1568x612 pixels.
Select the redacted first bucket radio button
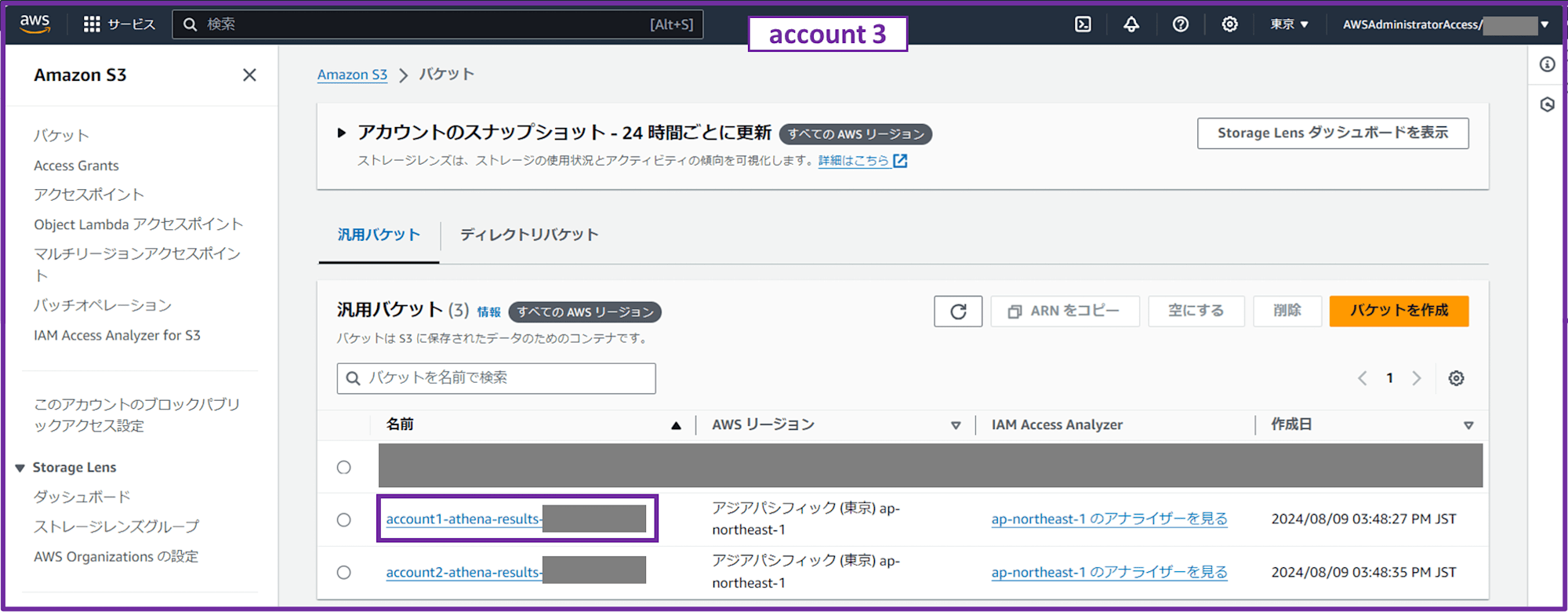click(x=343, y=468)
